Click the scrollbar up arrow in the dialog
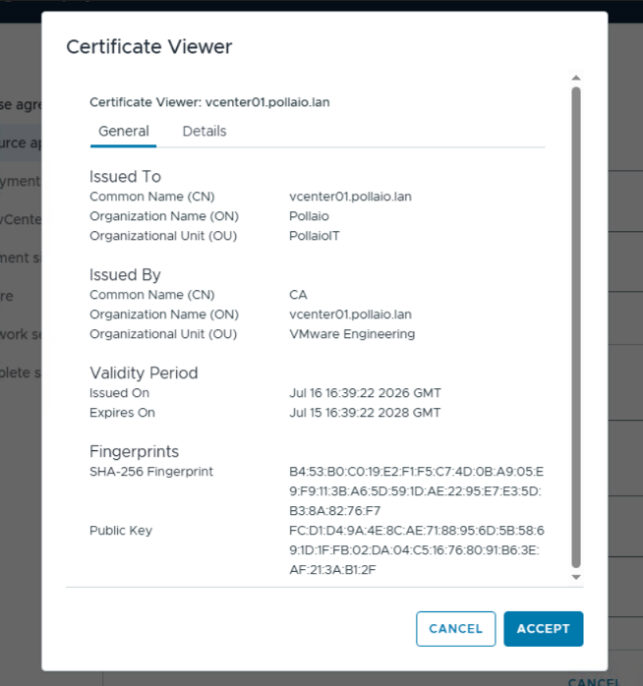 tap(576, 78)
